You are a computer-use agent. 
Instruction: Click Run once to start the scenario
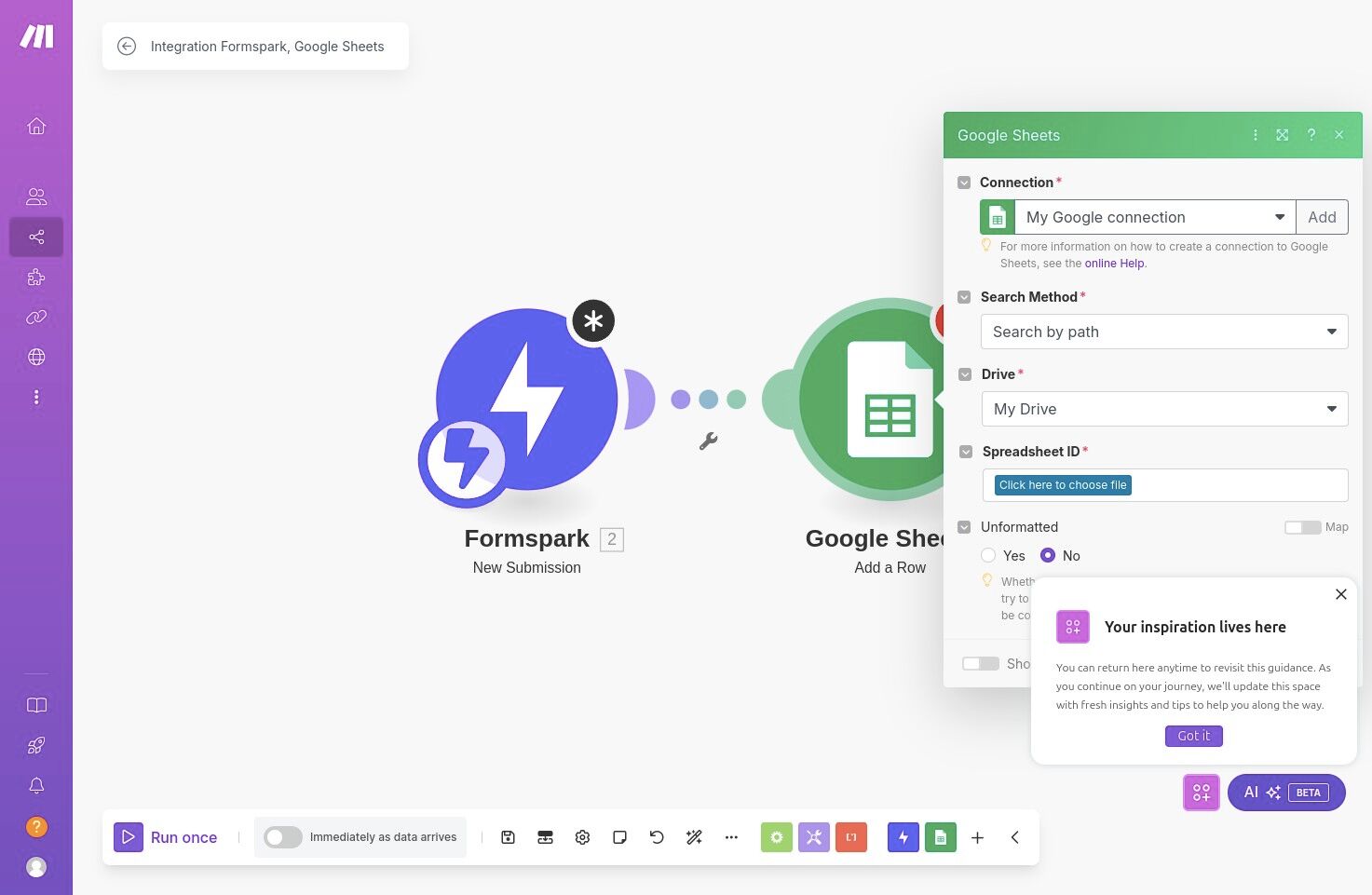coord(168,837)
